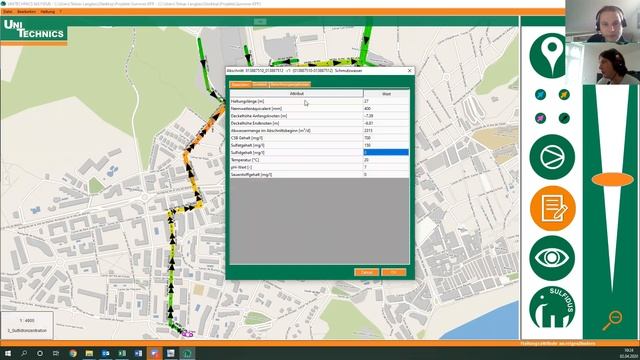Select the first orange tab in dialog
This screenshot has width=640, height=360.
click(240, 84)
